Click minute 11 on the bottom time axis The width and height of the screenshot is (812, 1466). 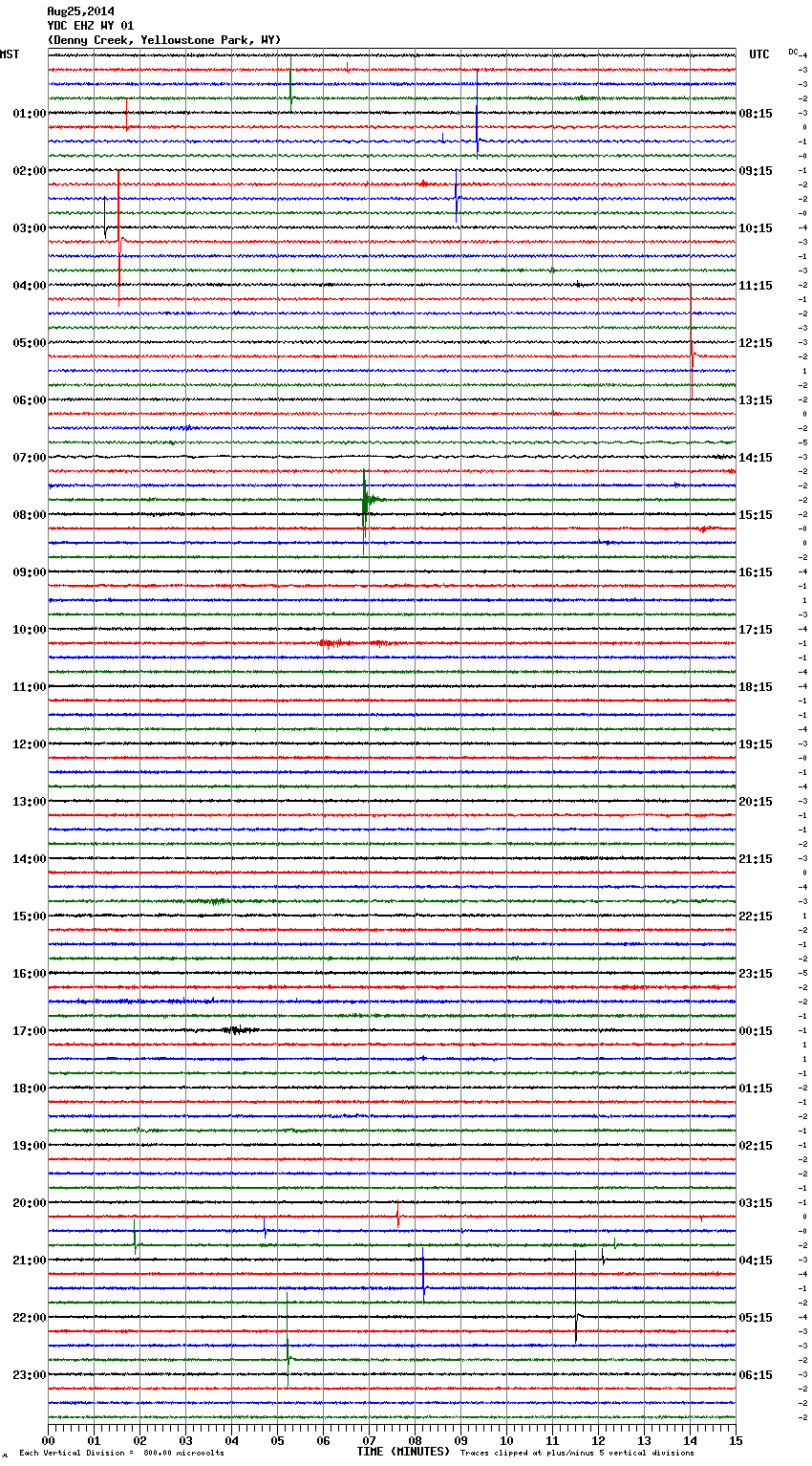[x=553, y=1440]
